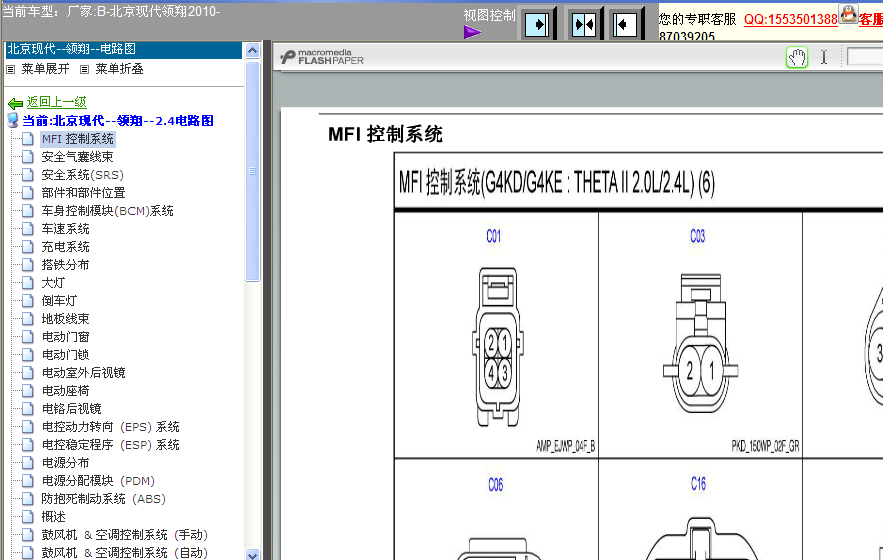Click the QQ penguin customer service icon

point(848,14)
